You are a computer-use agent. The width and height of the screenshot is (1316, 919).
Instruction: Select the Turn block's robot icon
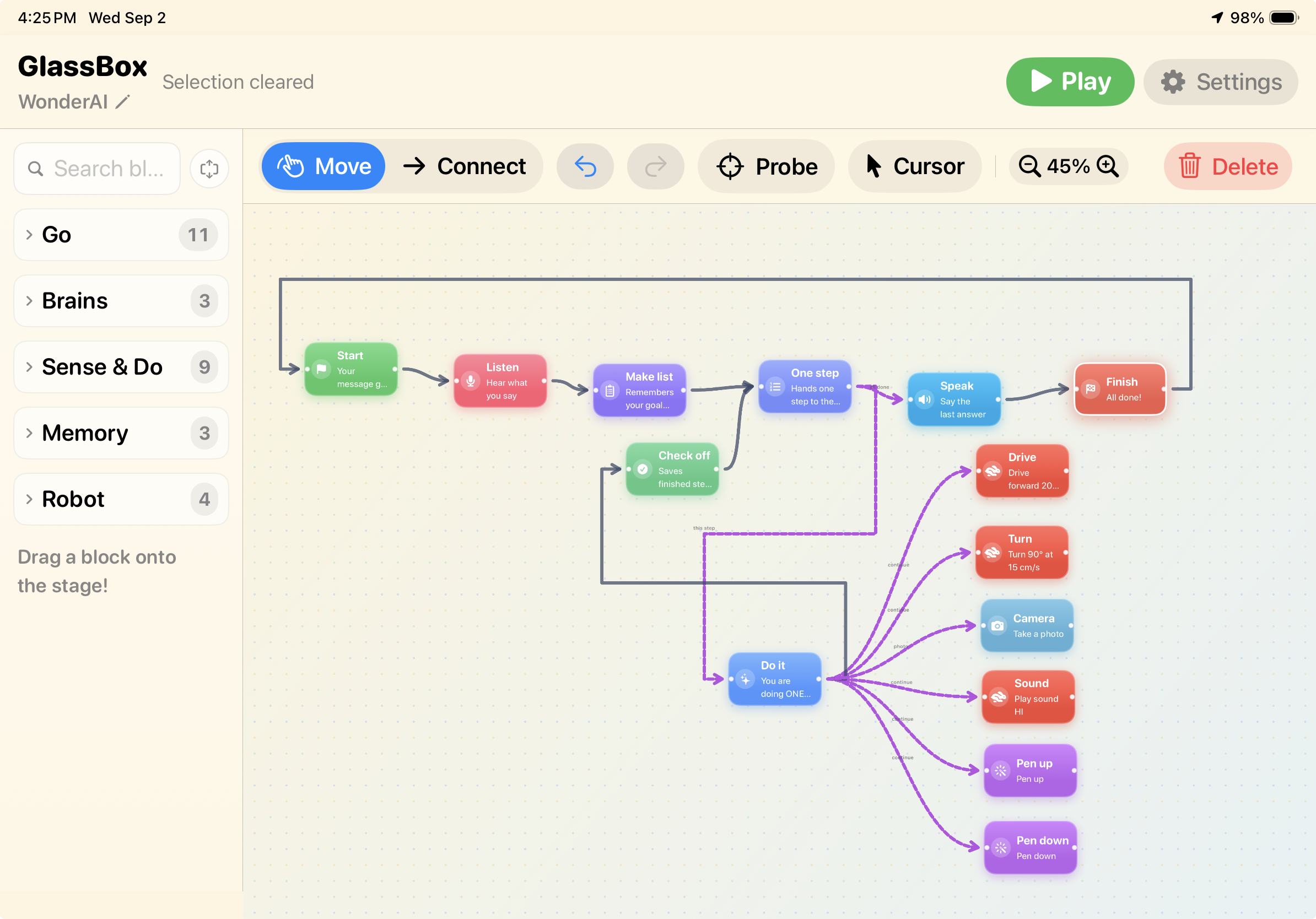992,552
